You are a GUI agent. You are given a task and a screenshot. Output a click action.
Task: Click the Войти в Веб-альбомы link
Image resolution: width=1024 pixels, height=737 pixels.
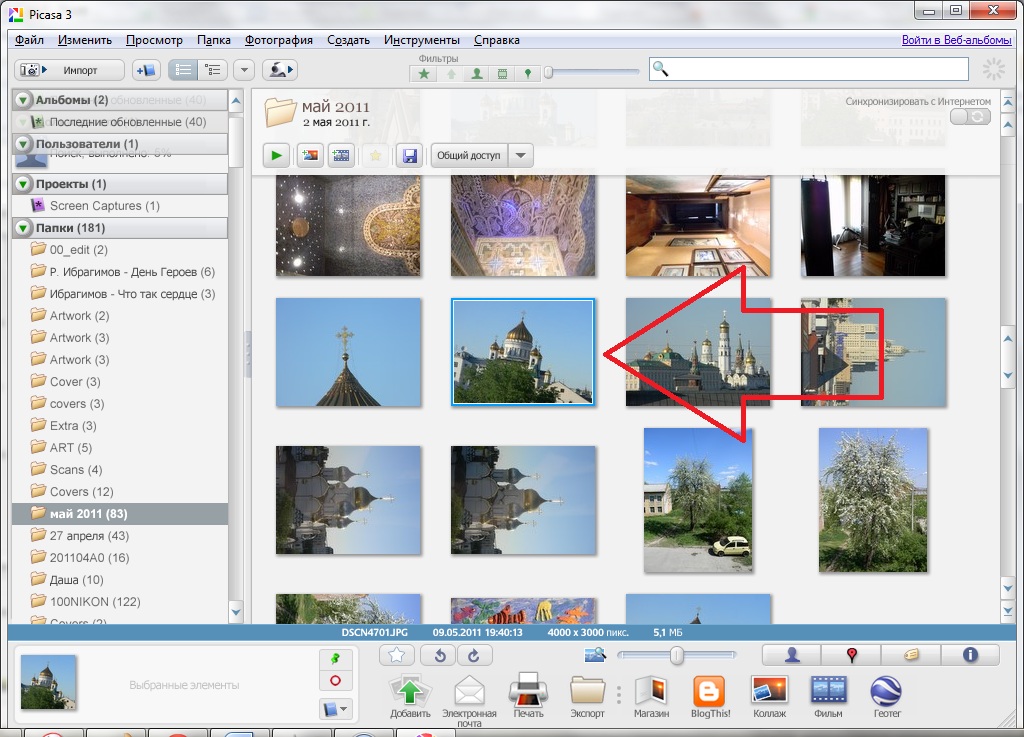[956, 40]
